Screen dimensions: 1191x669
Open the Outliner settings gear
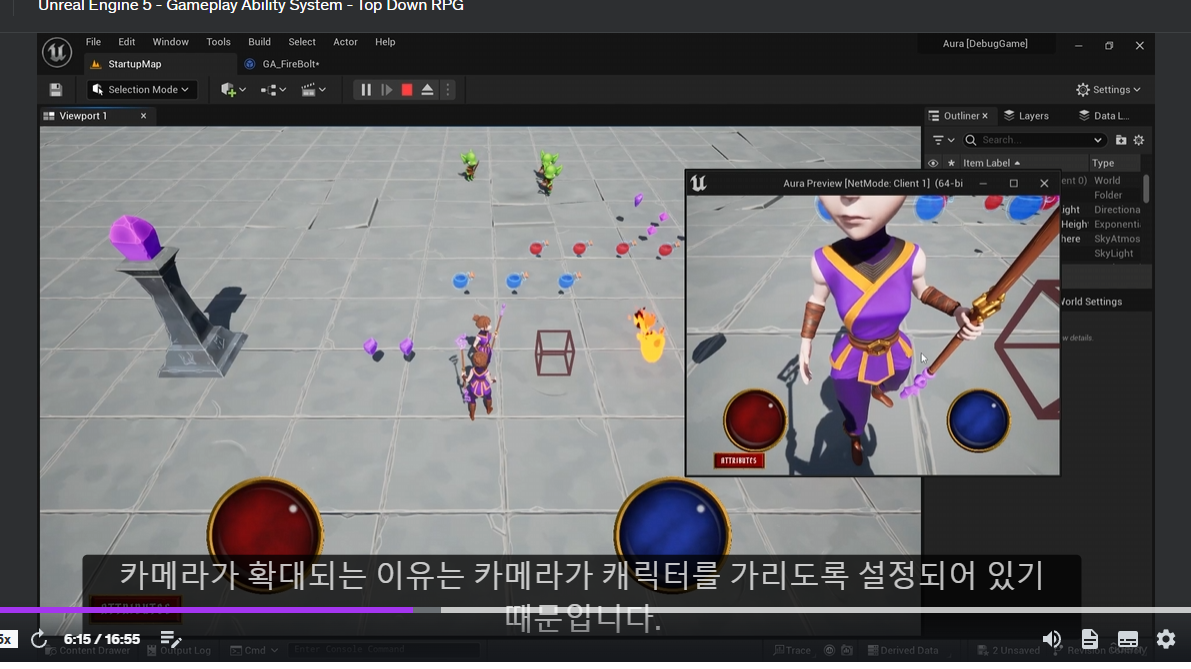(x=1139, y=140)
